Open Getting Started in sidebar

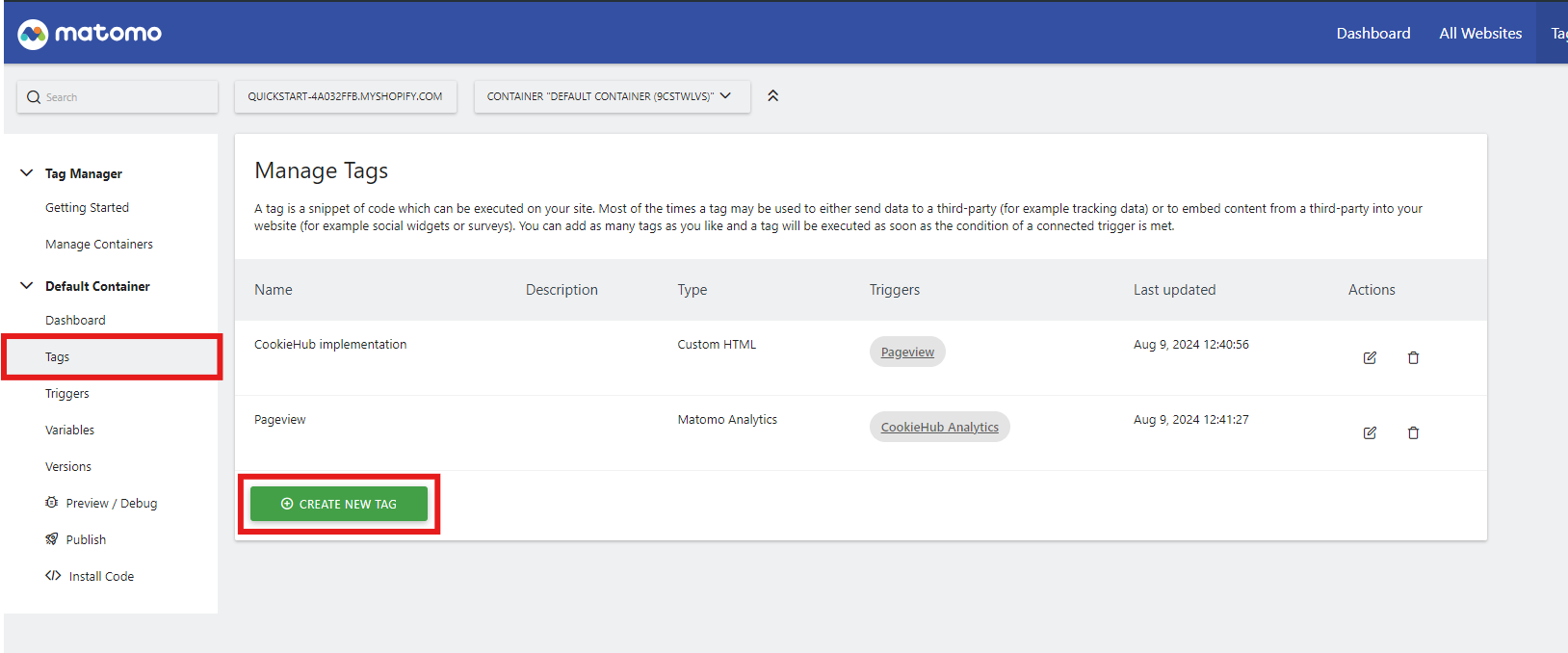[x=87, y=208]
